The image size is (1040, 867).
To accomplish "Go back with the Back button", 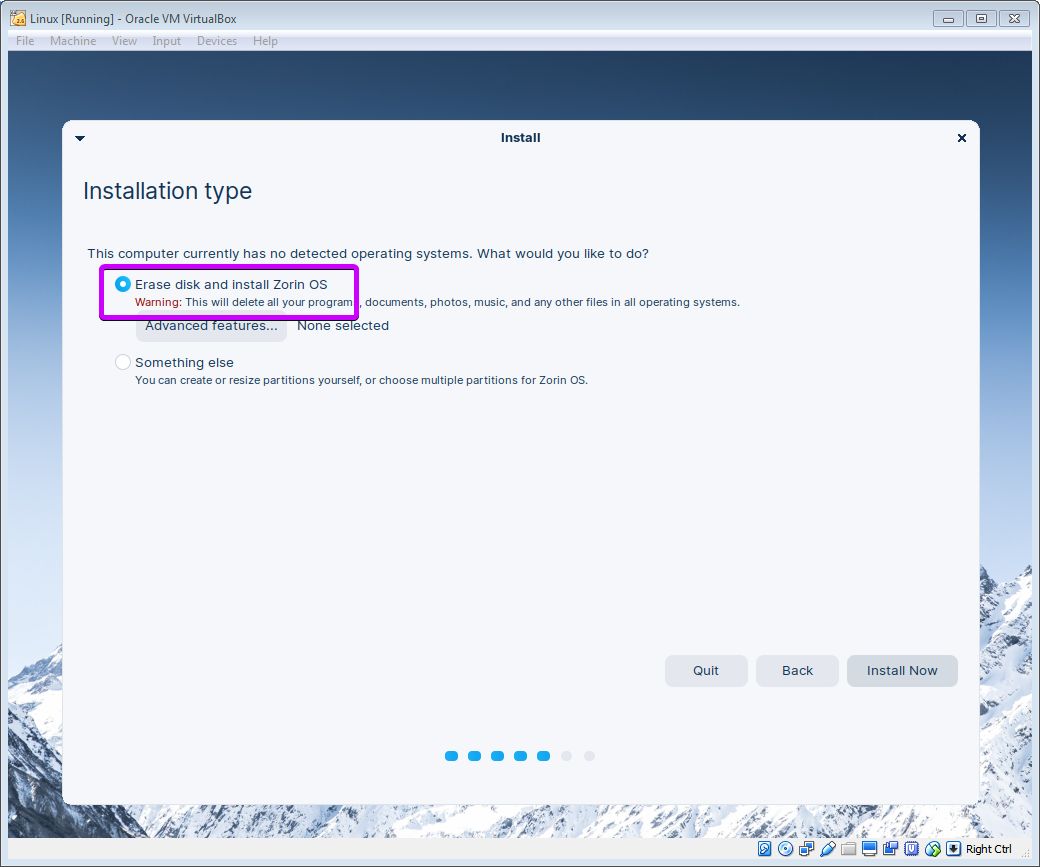I will (797, 671).
